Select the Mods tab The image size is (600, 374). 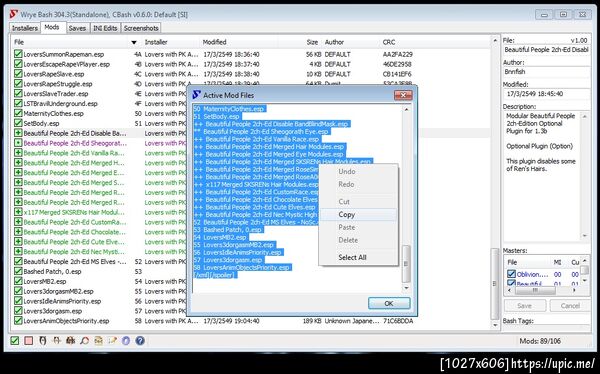pyautogui.click(x=52, y=27)
